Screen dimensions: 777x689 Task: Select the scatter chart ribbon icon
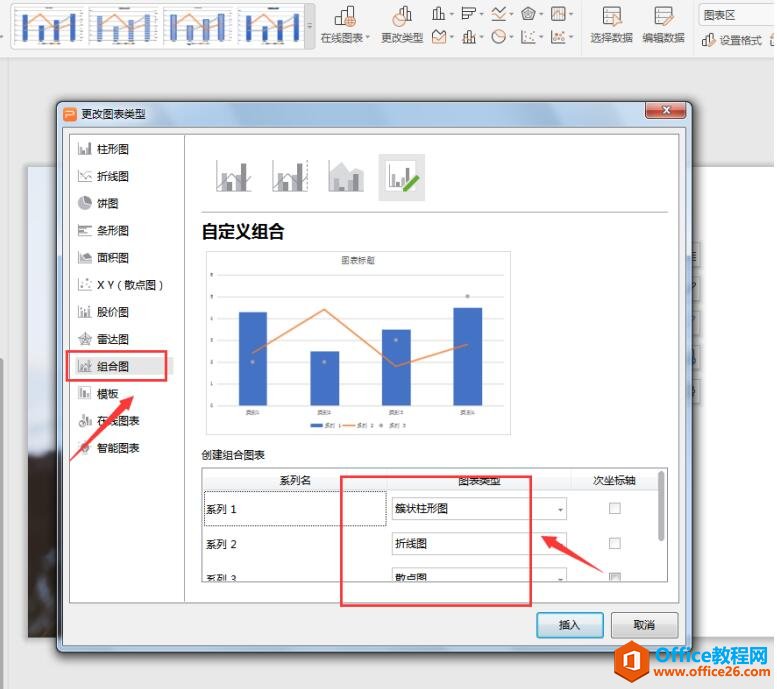pyautogui.click(x=528, y=37)
